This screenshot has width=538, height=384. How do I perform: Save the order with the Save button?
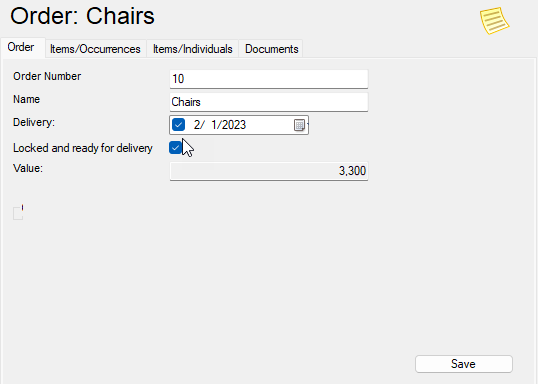click(x=464, y=364)
